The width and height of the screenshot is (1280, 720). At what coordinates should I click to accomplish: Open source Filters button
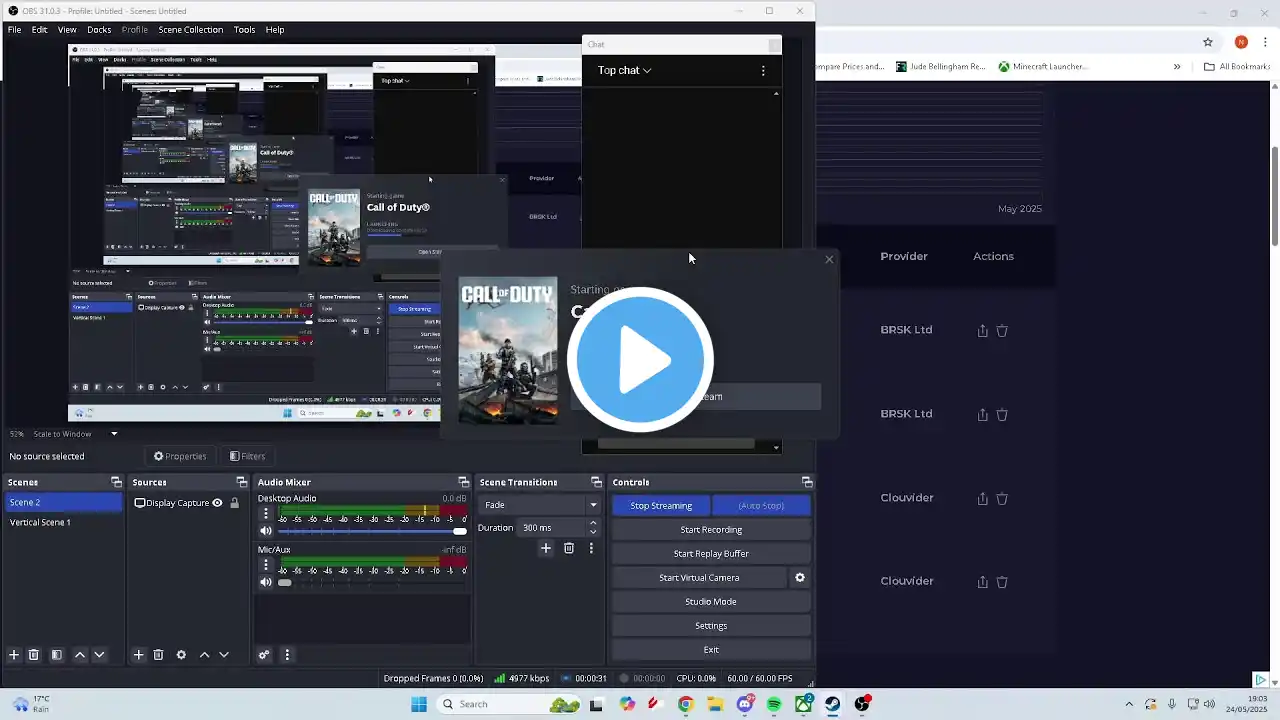point(247,456)
